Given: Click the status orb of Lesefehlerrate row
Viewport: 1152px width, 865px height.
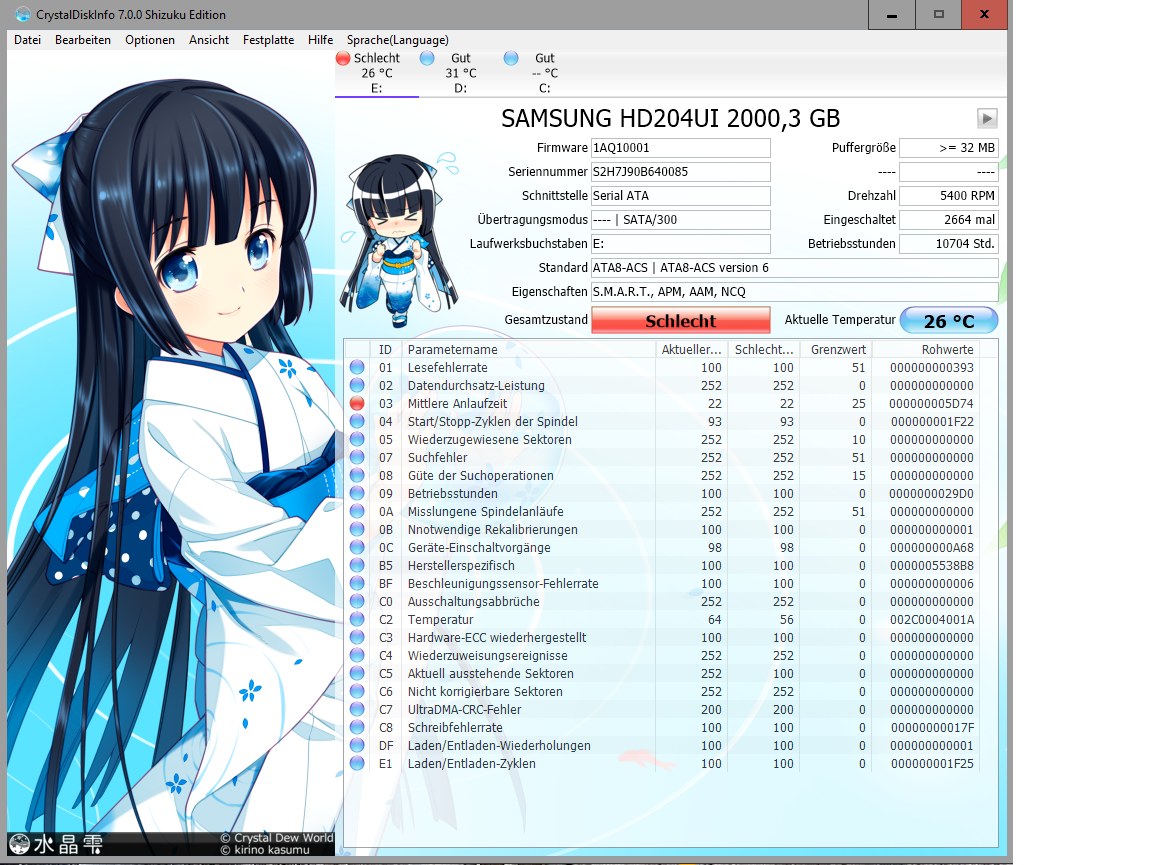Looking at the screenshot, I should pos(357,367).
